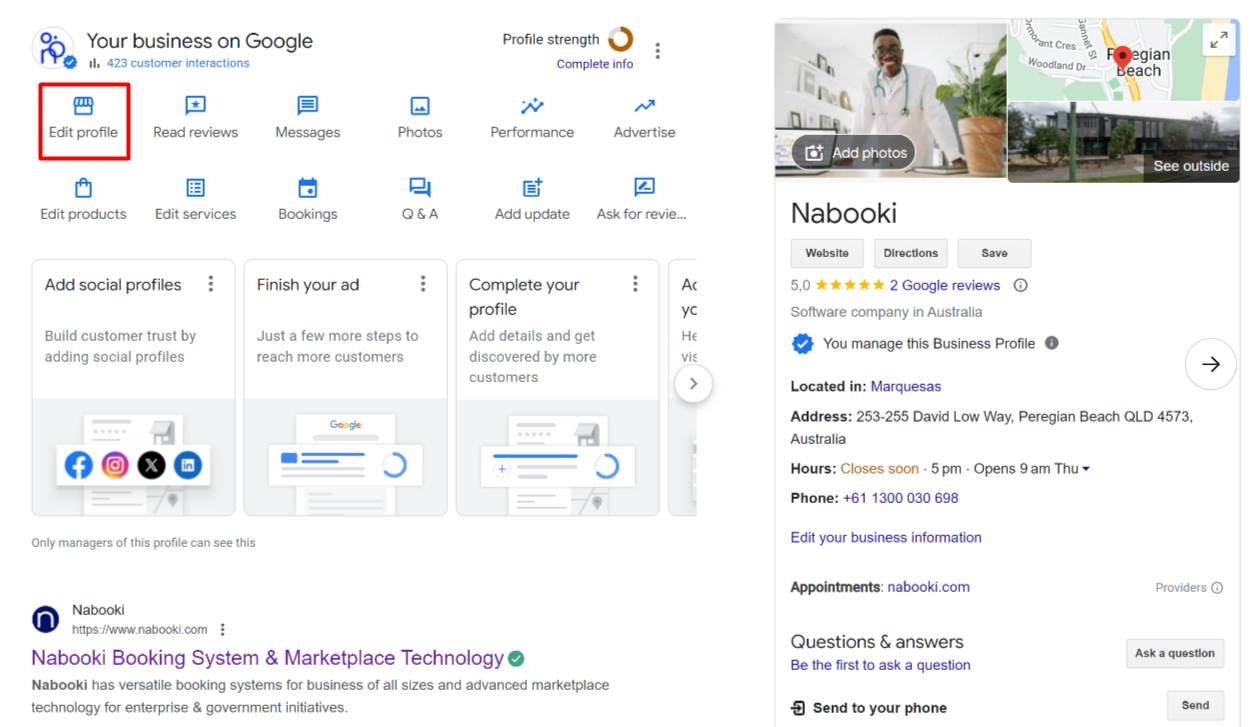The width and height of the screenshot is (1252, 727).
Task: Open Read reviews
Action: click(x=195, y=120)
